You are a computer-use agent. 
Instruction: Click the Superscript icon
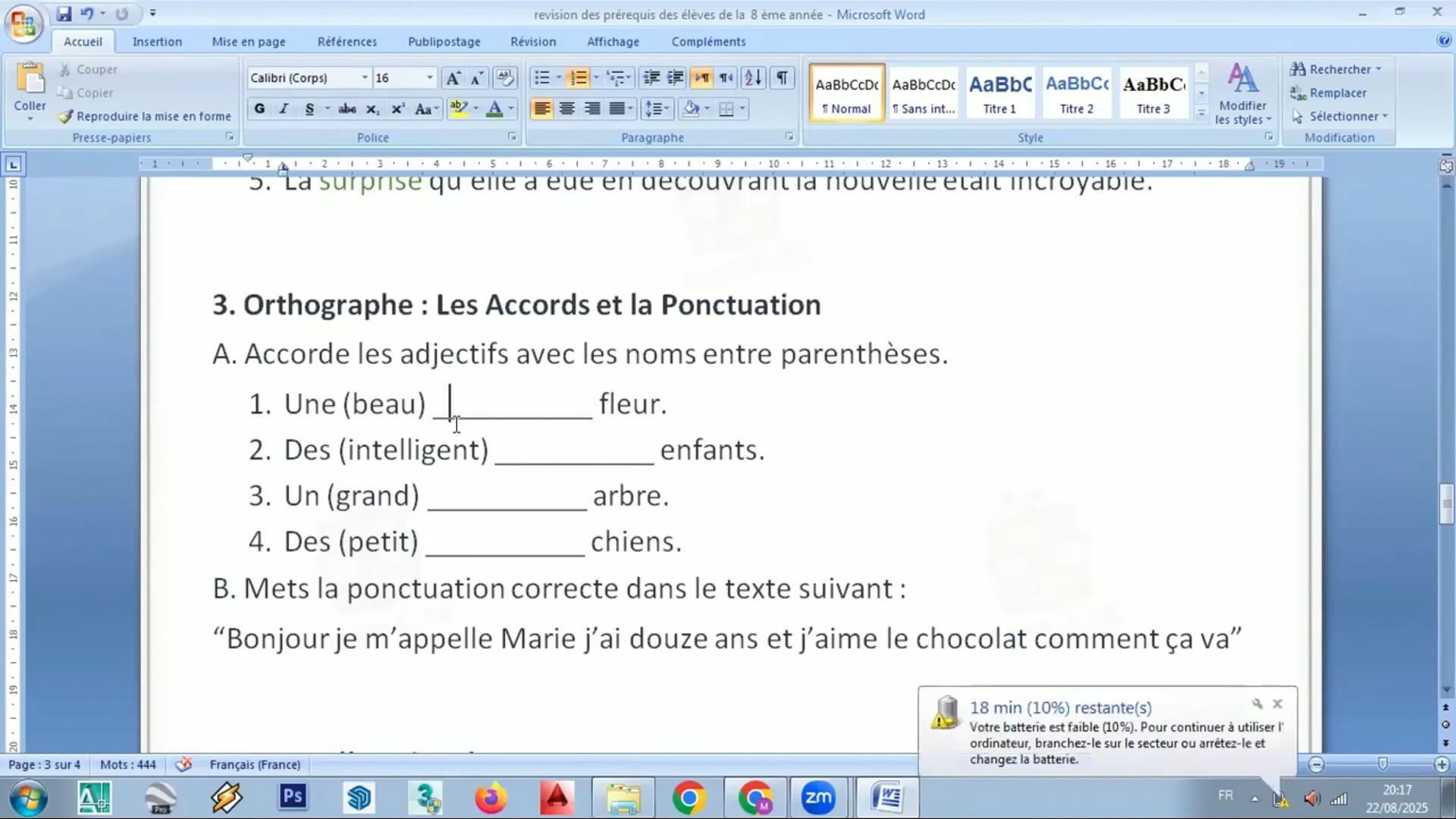click(x=397, y=109)
